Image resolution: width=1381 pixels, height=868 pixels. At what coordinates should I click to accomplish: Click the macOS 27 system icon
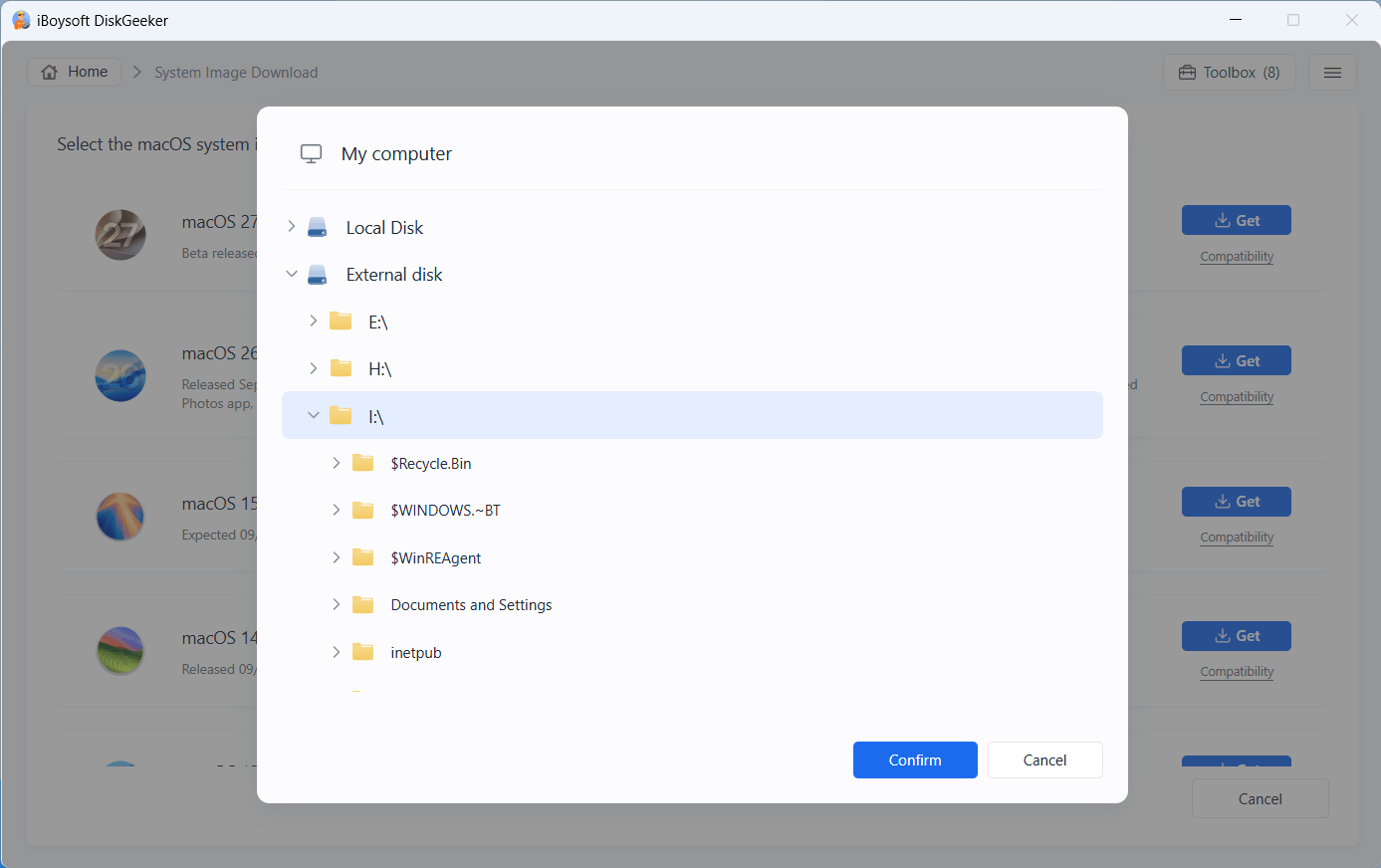(x=120, y=235)
